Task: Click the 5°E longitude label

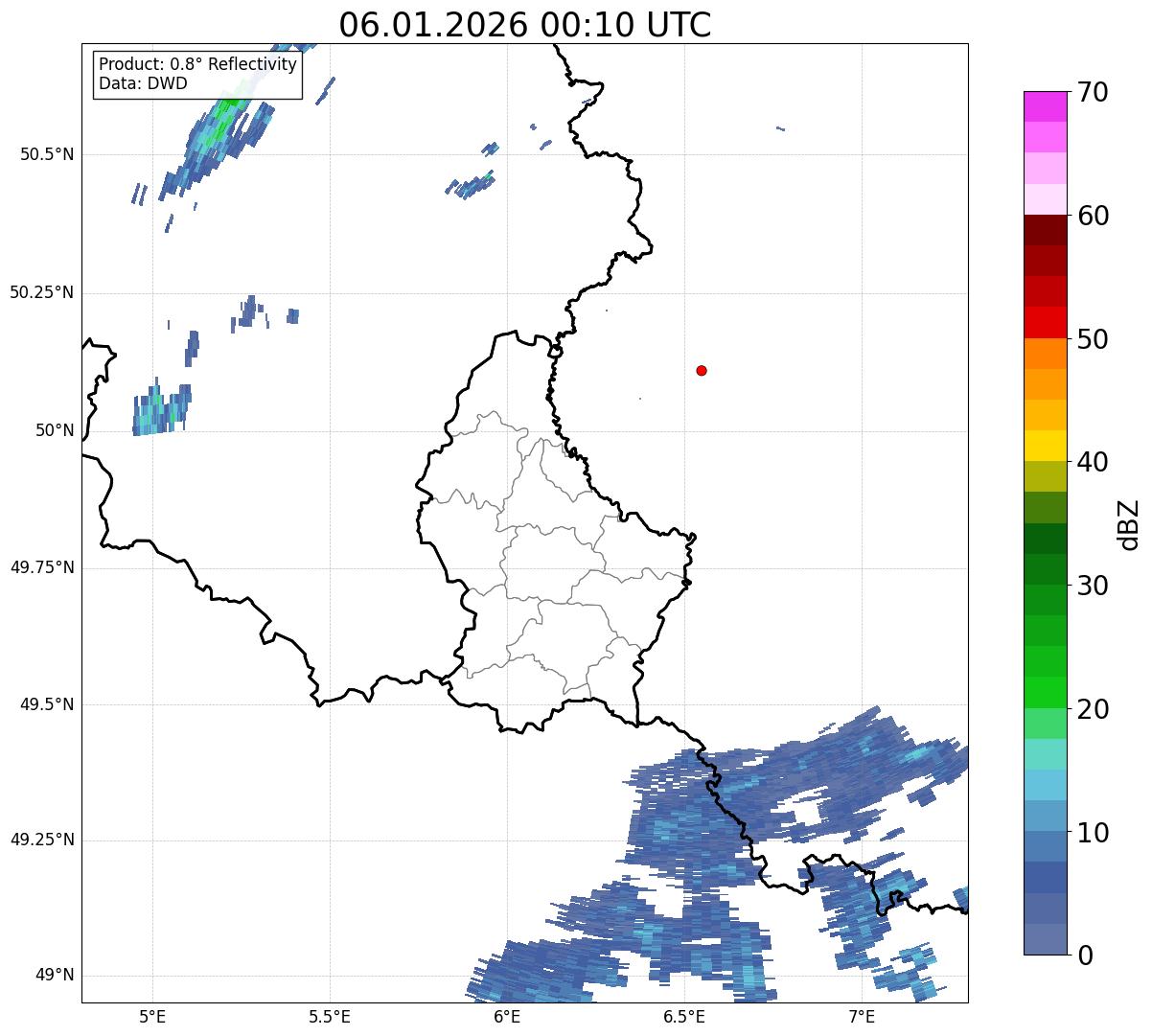Action: coord(152,1017)
